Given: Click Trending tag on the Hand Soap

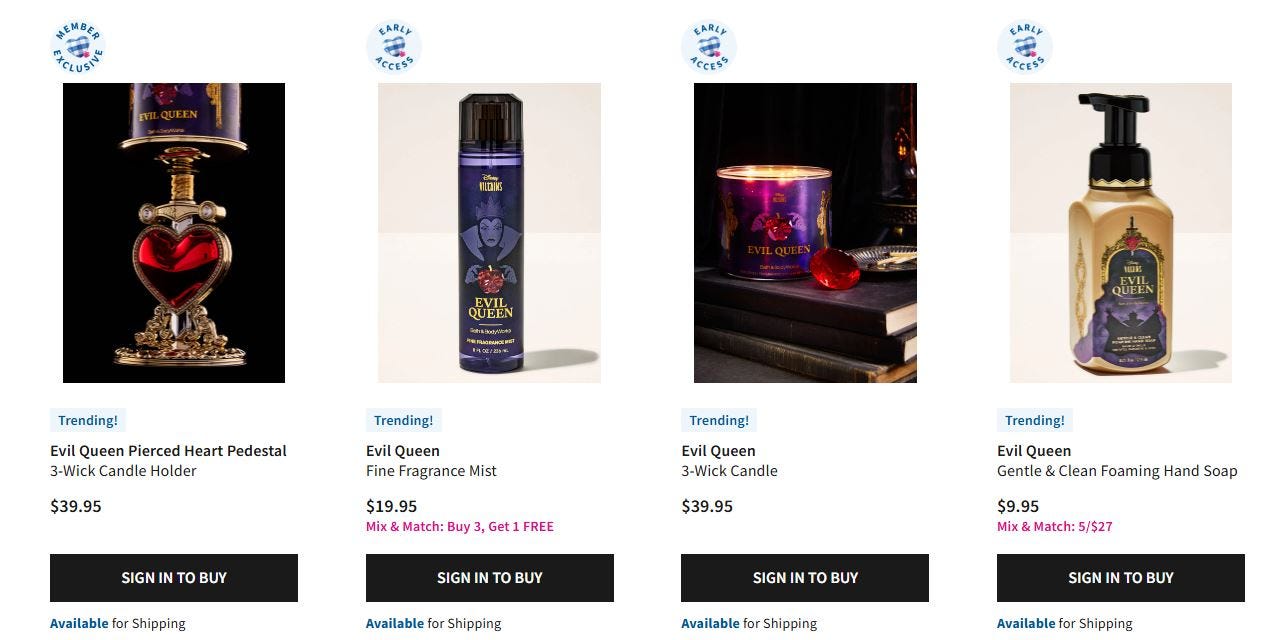Looking at the screenshot, I should tap(1035, 421).
